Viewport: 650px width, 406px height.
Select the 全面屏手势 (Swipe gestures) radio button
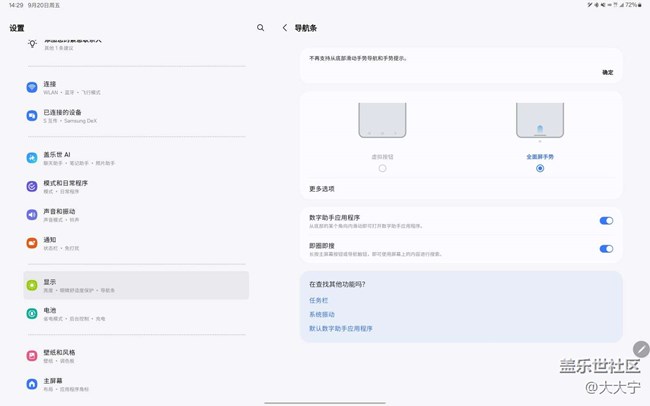pyautogui.click(x=540, y=168)
